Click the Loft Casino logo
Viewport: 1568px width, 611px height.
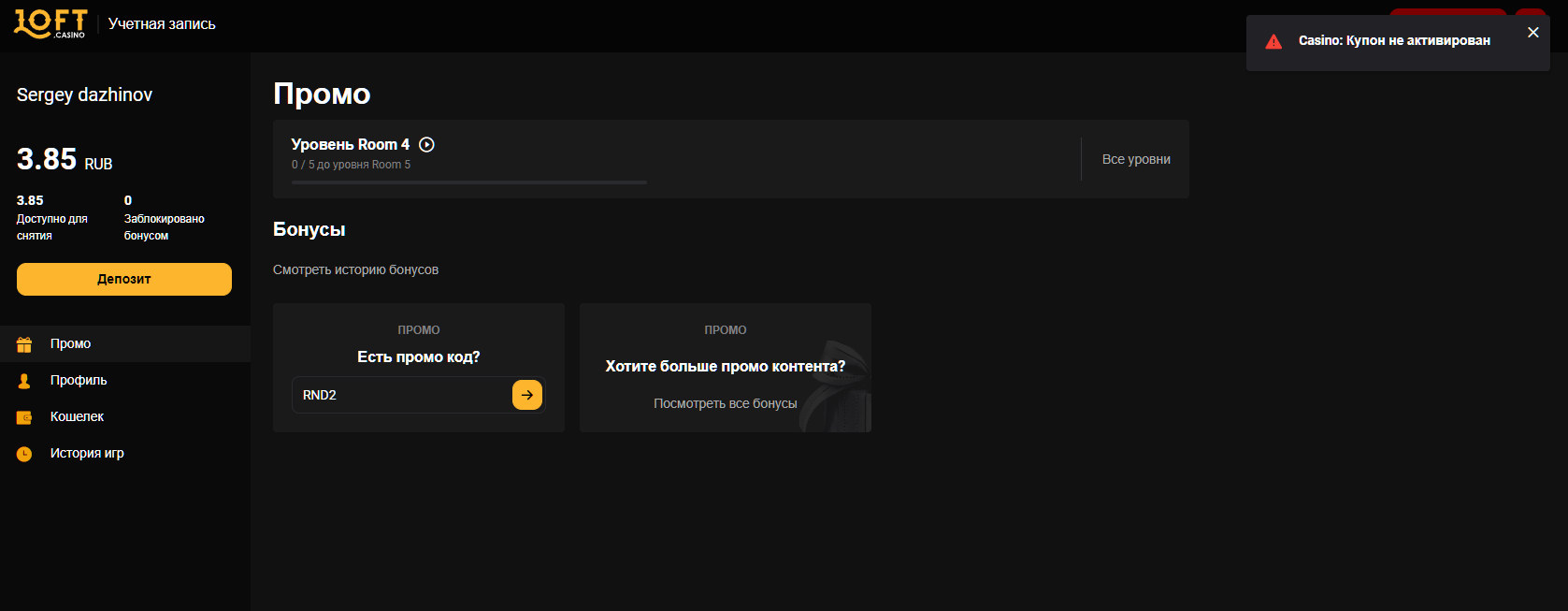pyautogui.click(x=50, y=23)
